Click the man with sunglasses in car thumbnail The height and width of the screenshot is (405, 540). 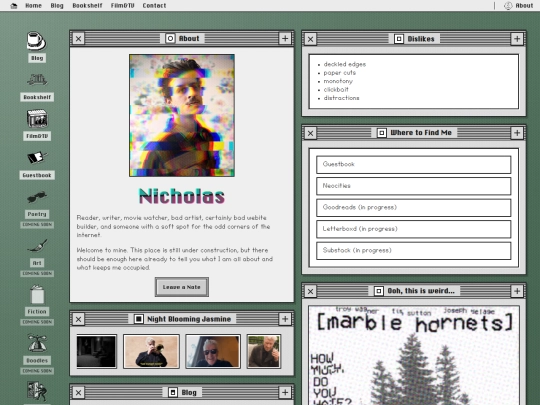[213, 351]
